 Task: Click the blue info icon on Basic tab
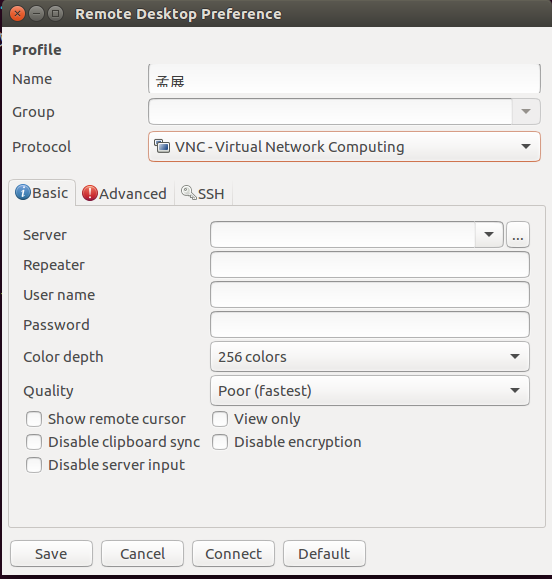(23, 193)
